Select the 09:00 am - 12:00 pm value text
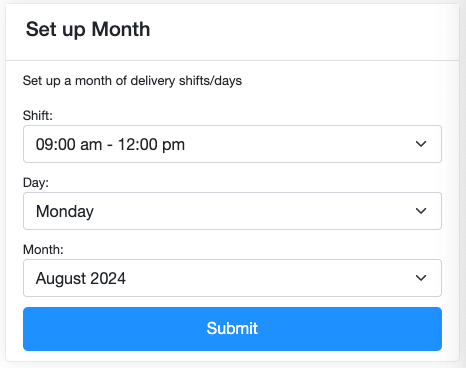This screenshot has height=368, width=466. [110, 145]
